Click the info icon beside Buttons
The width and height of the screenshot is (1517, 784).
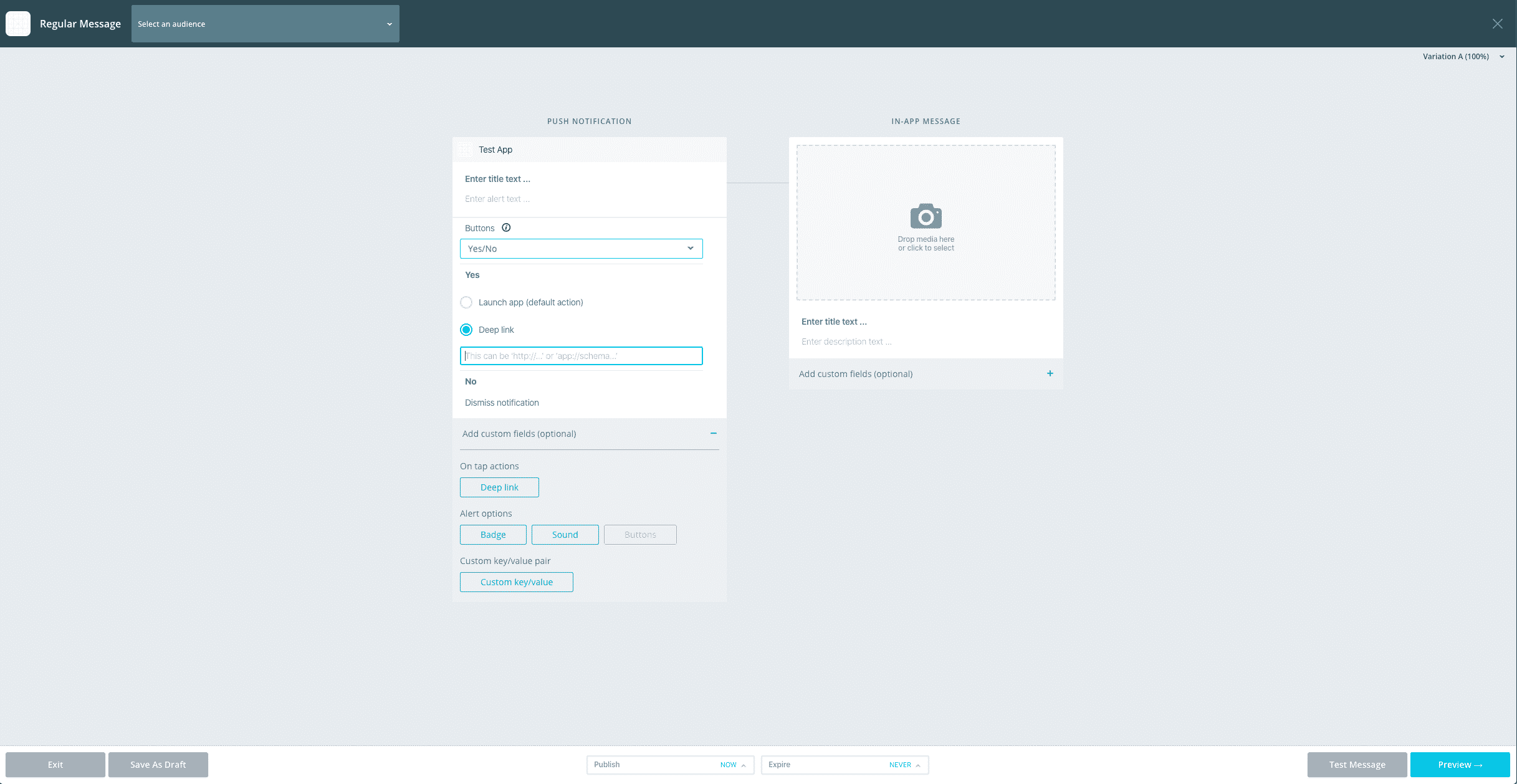(x=506, y=227)
